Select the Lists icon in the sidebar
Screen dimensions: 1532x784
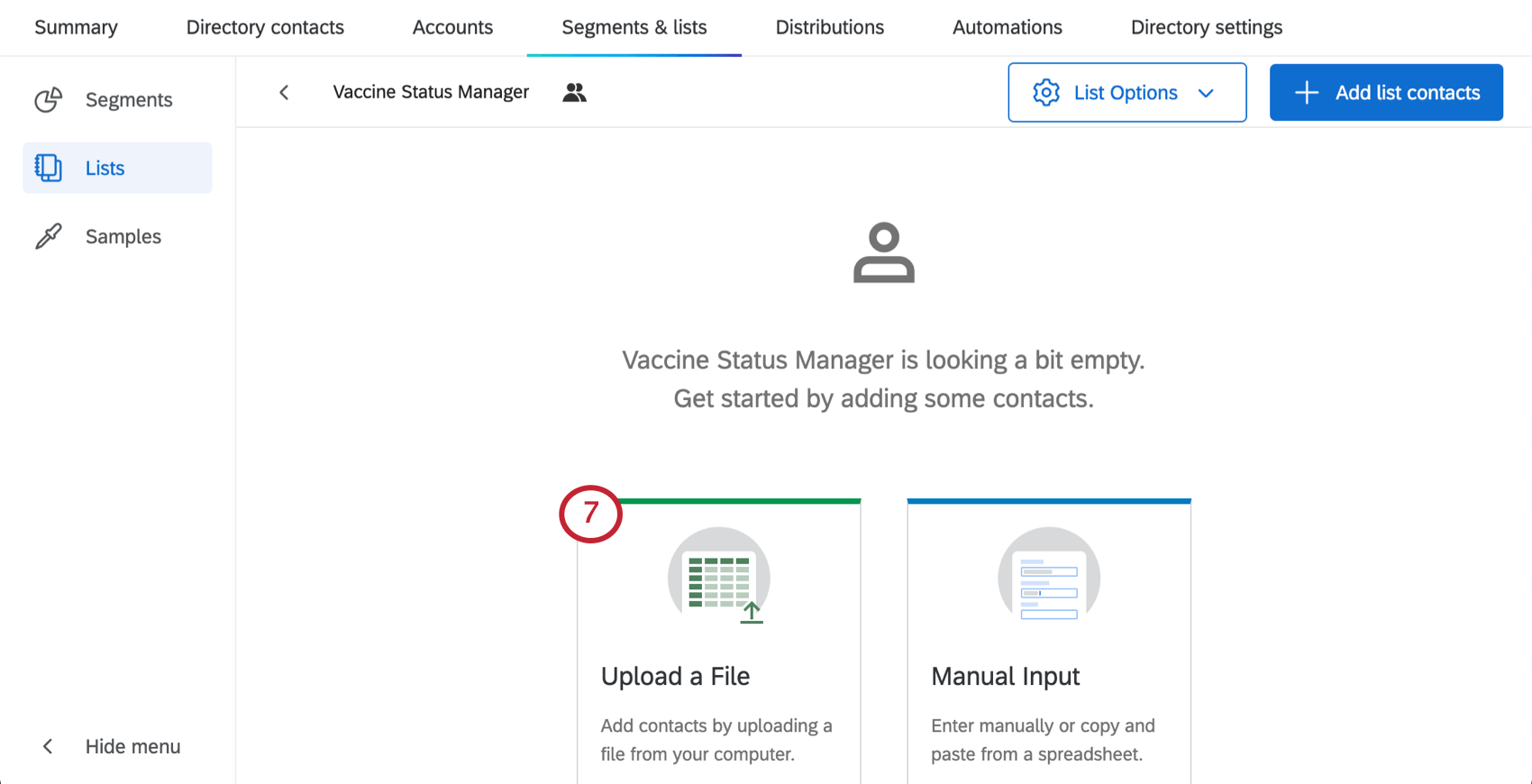[x=49, y=168]
